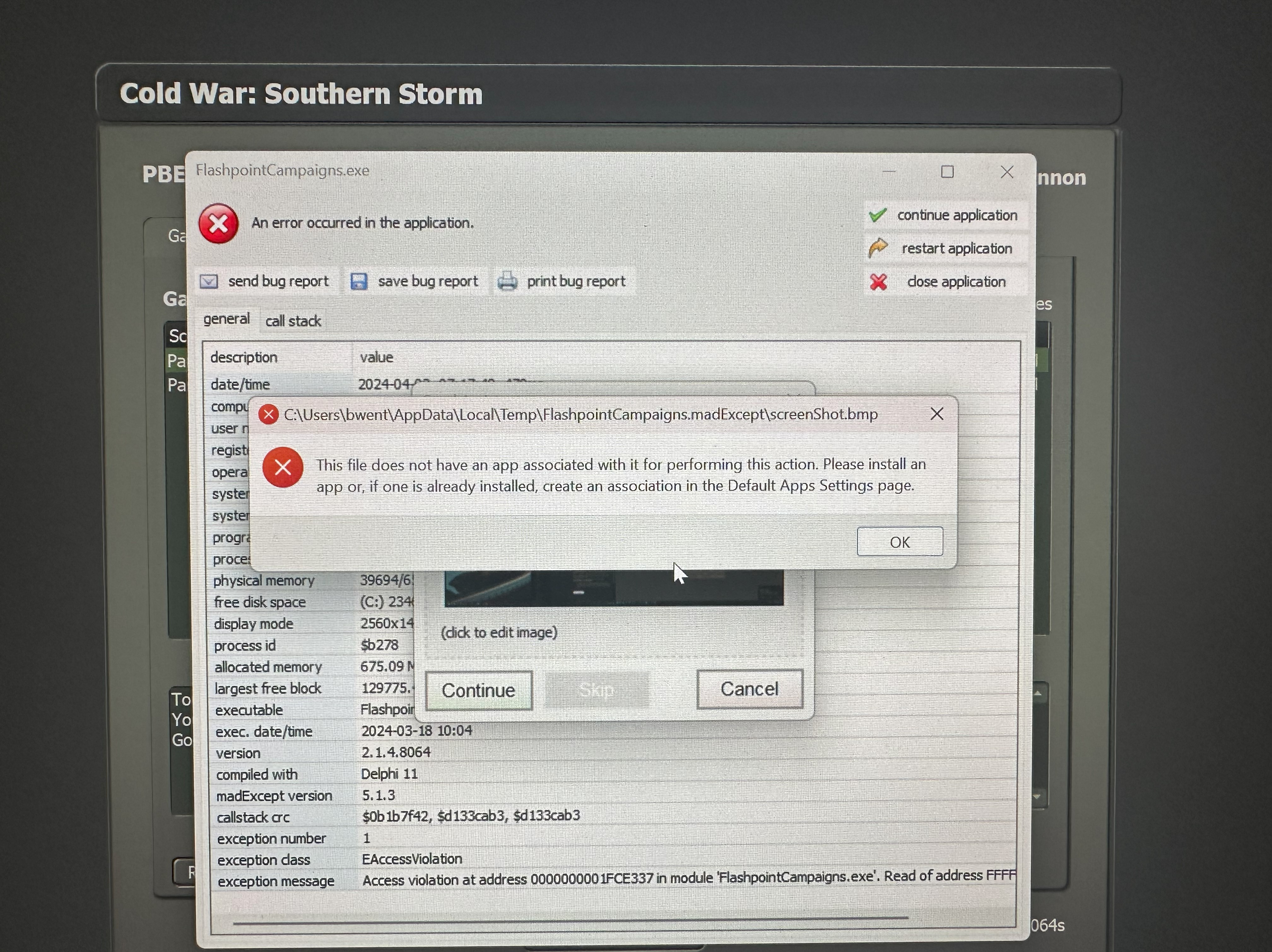
Task: Choose 'continue application' text button
Action: (957, 215)
